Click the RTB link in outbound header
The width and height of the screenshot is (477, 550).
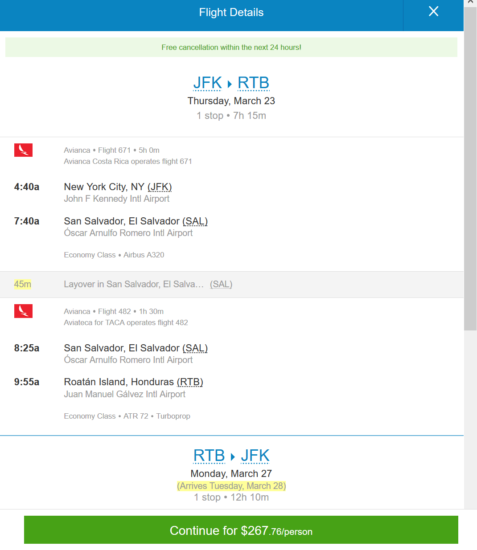point(253,83)
